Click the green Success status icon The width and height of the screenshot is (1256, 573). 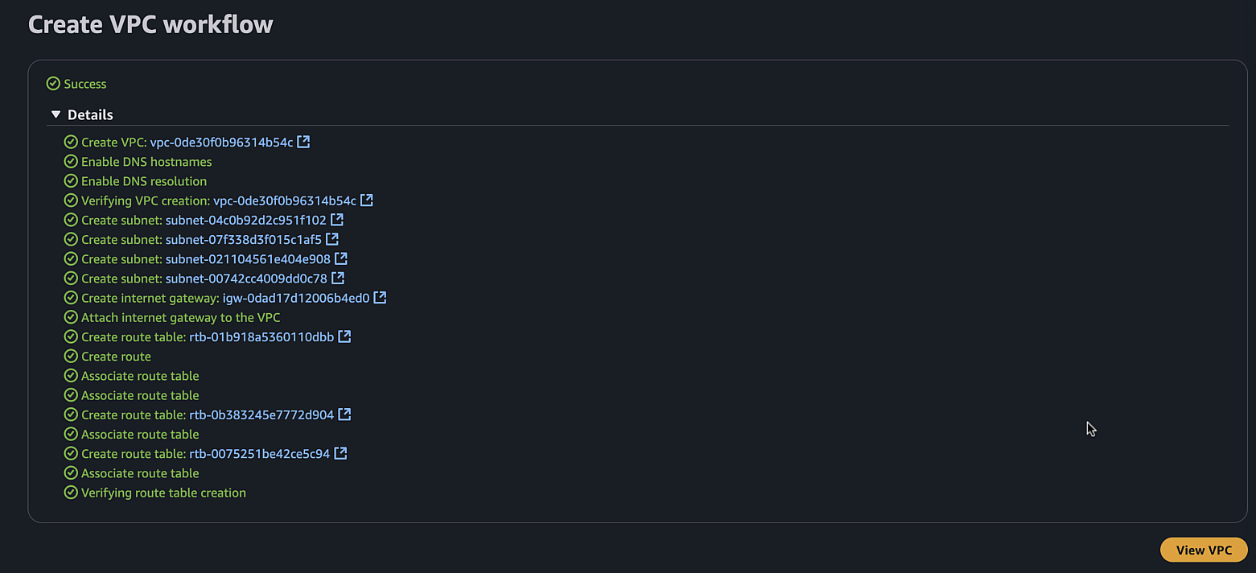click(x=53, y=84)
